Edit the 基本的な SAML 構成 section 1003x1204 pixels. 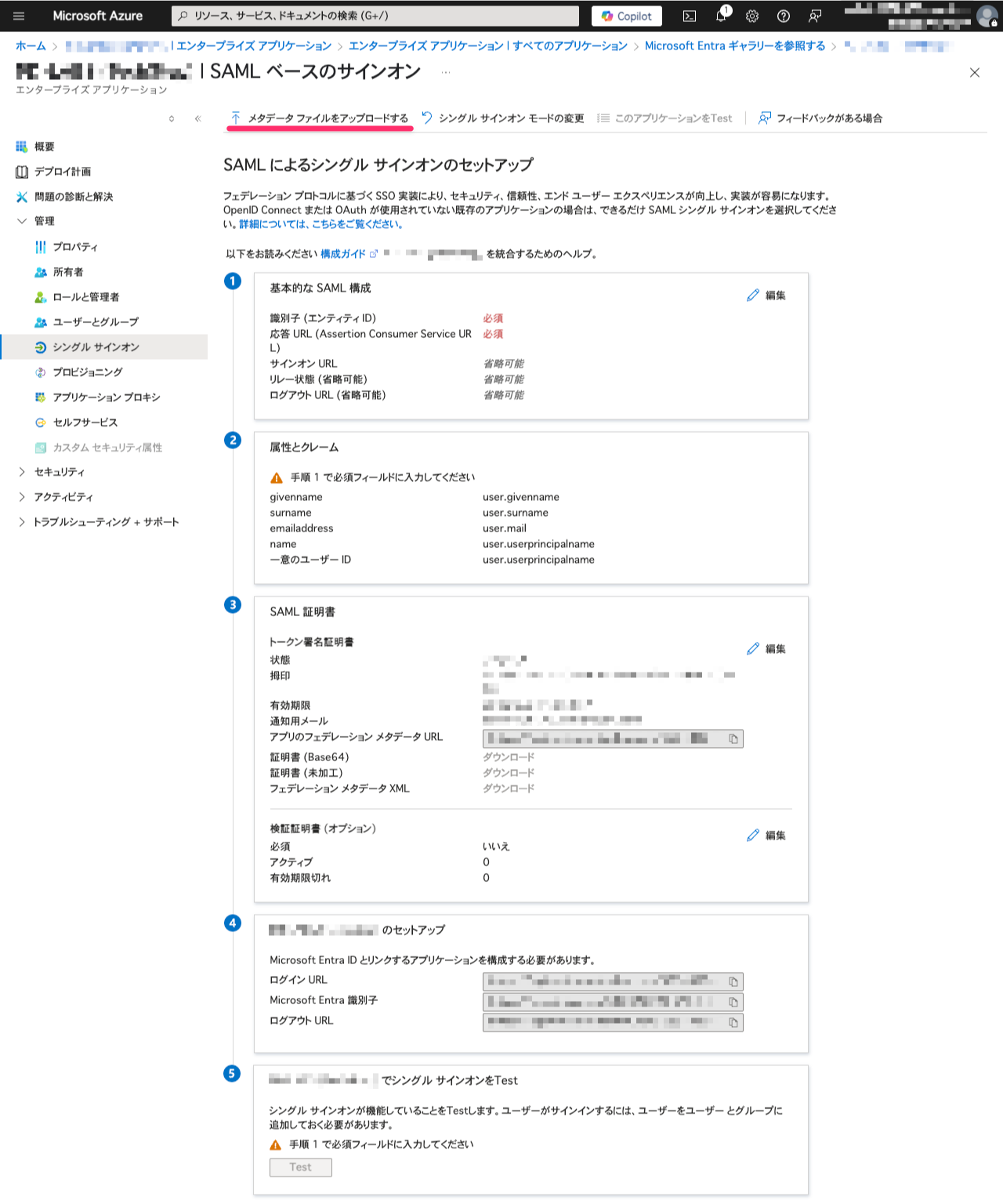pos(766,296)
